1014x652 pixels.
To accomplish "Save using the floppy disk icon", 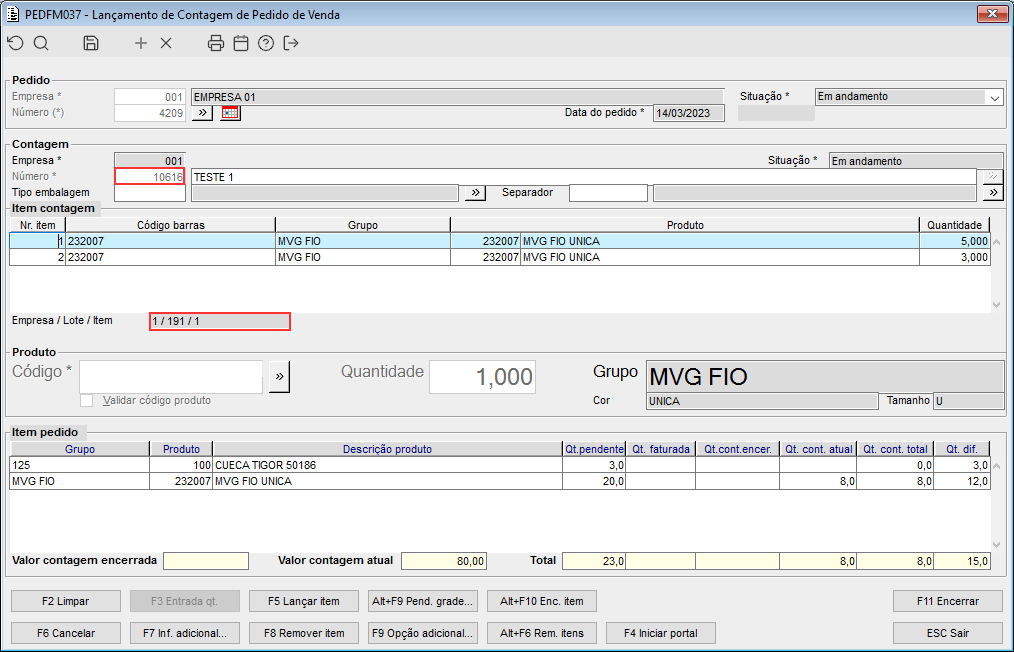I will click(91, 43).
